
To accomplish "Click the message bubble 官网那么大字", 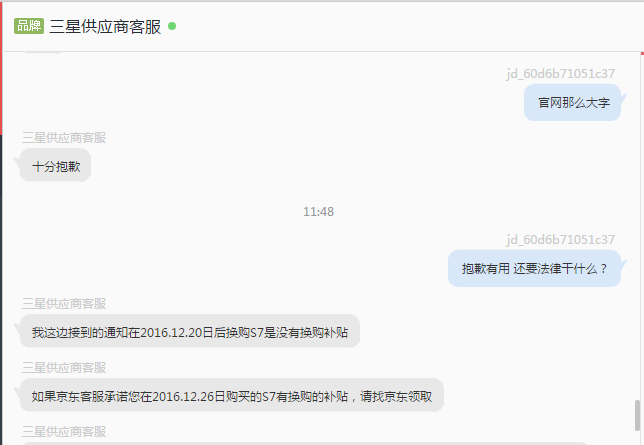I will (573, 102).
